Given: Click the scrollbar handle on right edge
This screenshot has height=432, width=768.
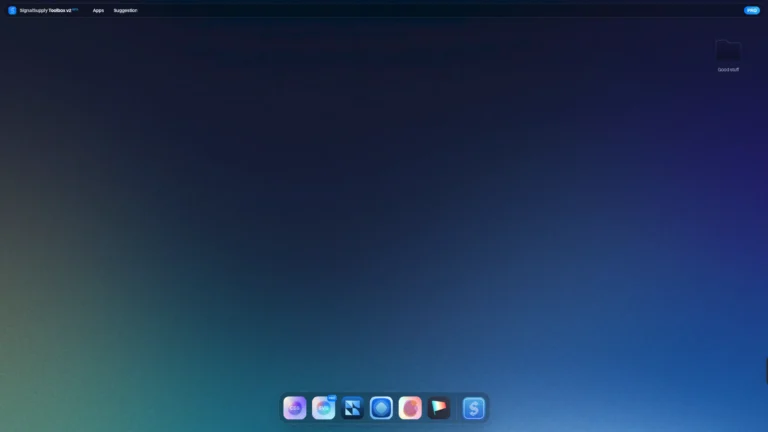Looking at the screenshot, I should pyautogui.click(x=765, y=370).
